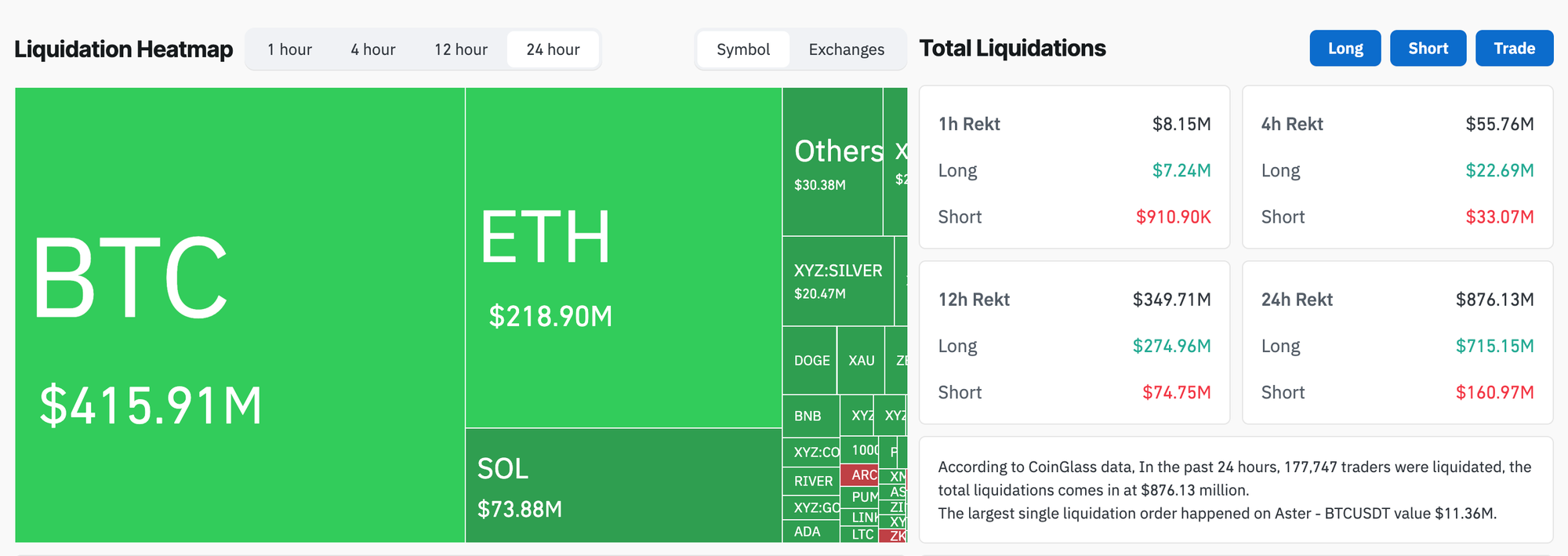Select the ETH $218.90M tile
This screenshot has height=556, width=1568.
[623, 257]
